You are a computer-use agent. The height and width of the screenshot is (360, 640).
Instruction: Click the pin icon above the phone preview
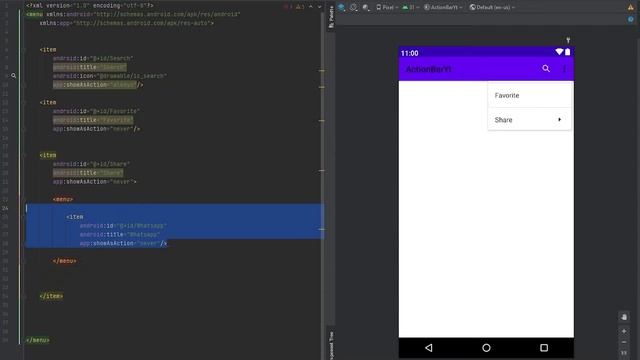[568, 40]
